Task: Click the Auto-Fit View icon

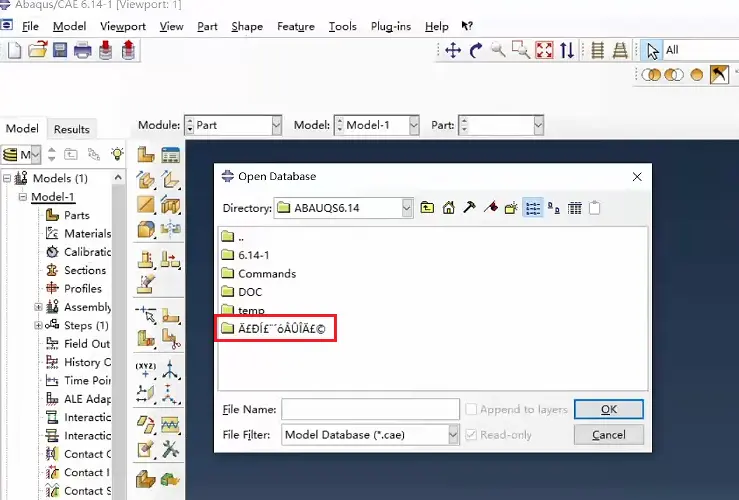Action: pyautogui.click(x=544, y=50)
